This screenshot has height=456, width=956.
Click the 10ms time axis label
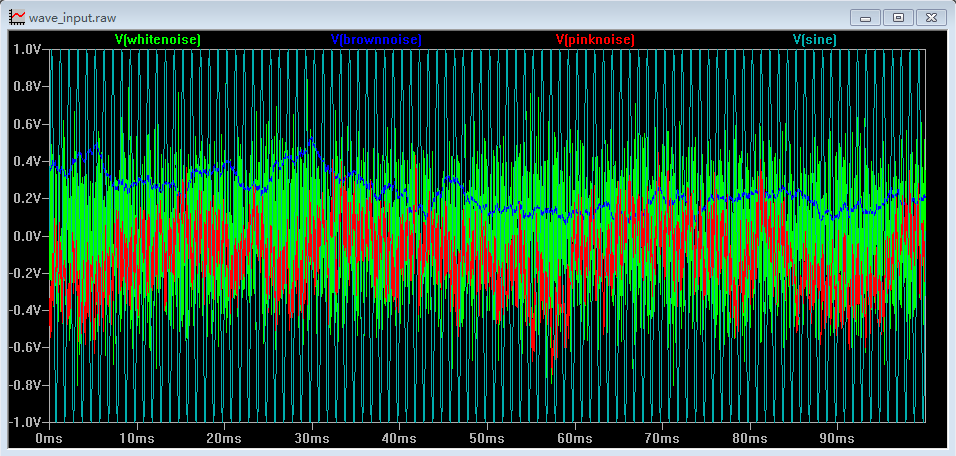pyautogui.click(x=137, y=439)
